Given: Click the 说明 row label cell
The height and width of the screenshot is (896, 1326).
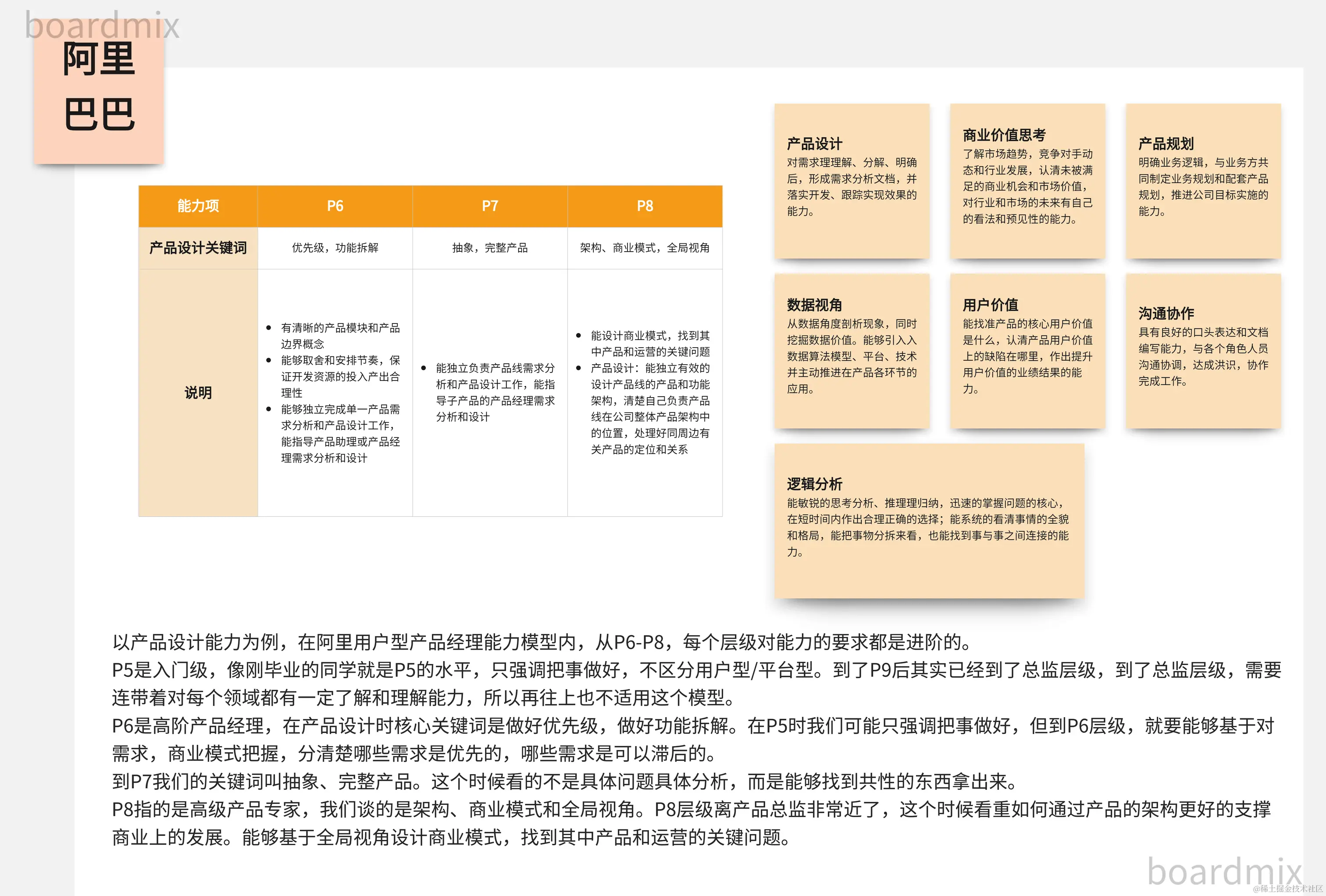Looking at the screenshot, I should pos(198,392).
